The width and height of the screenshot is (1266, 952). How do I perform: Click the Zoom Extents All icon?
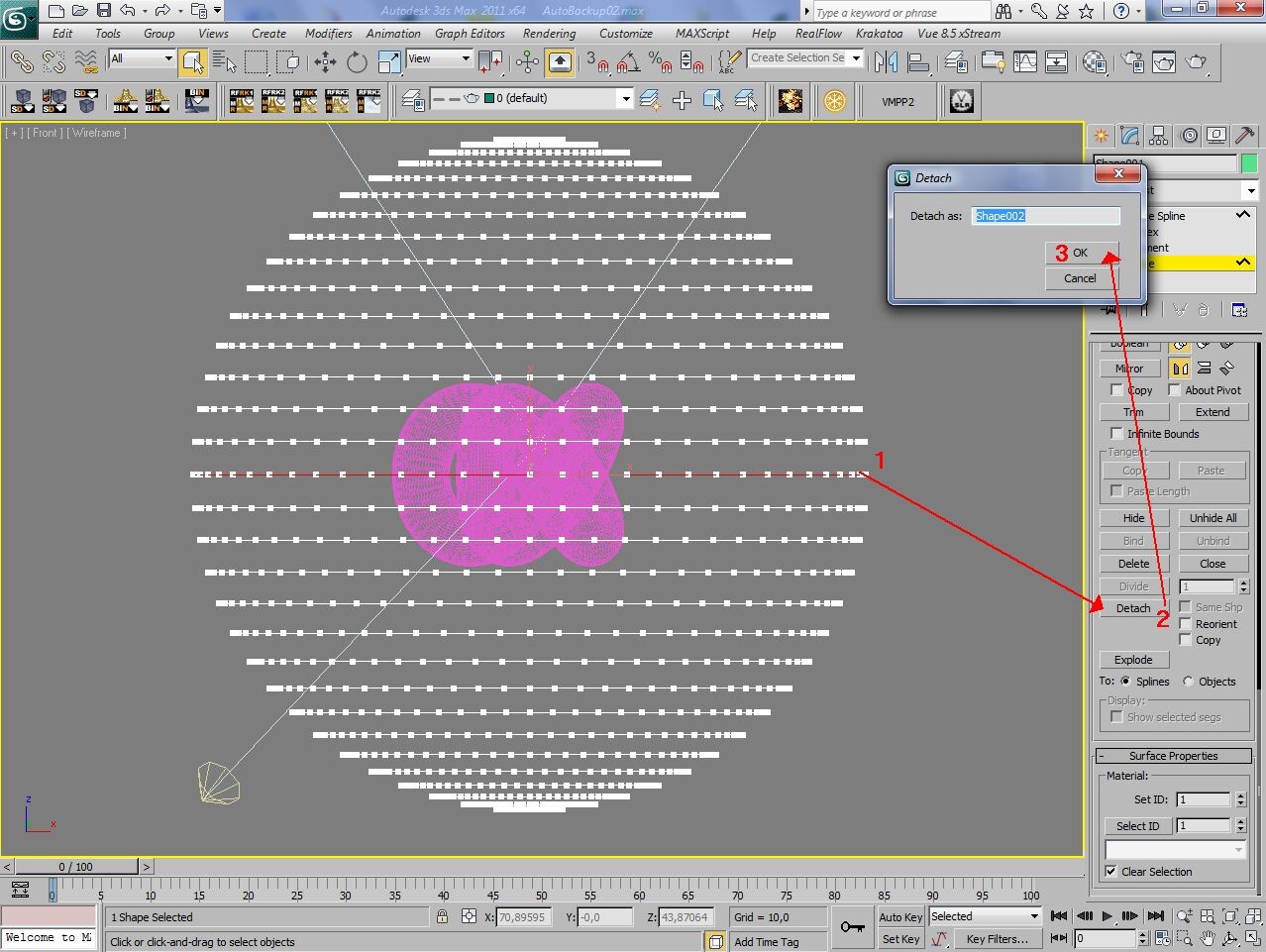1252,916
